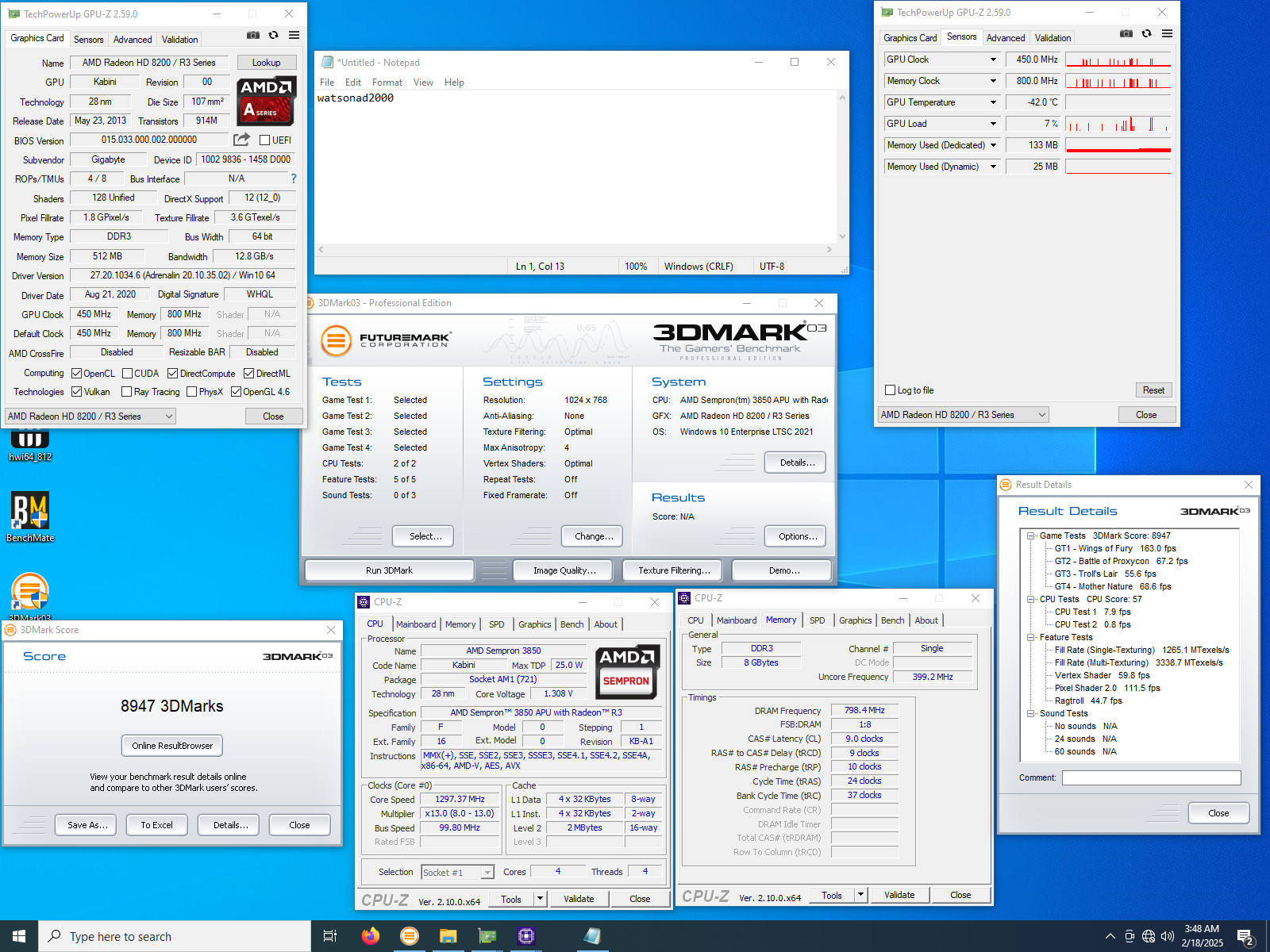The height and width of the screenshot is (952, 1270).
Task: Click GPU Load sensor graph
Action: (1118, 124)
